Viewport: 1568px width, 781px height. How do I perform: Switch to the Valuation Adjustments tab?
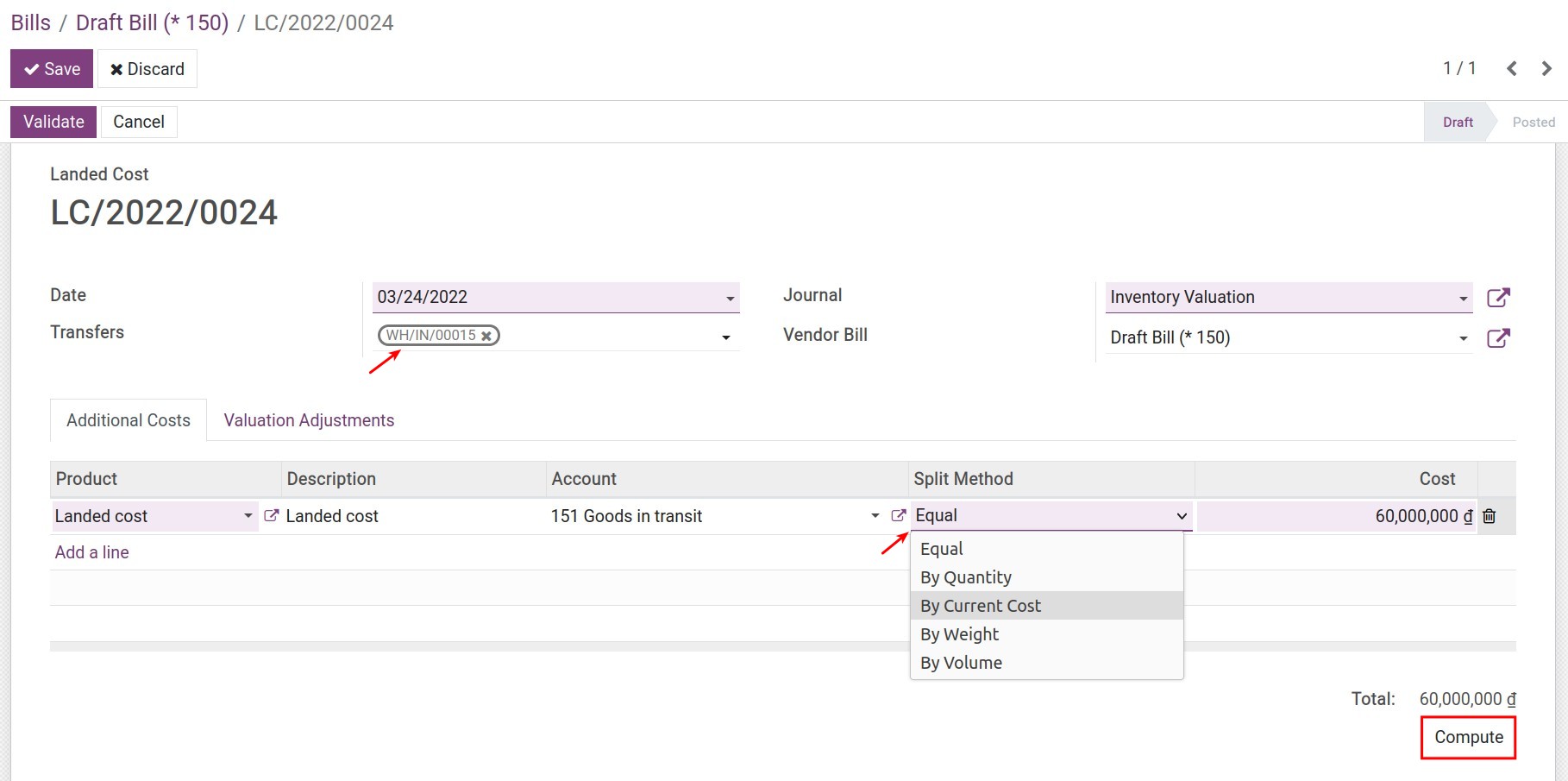[308, 420]
